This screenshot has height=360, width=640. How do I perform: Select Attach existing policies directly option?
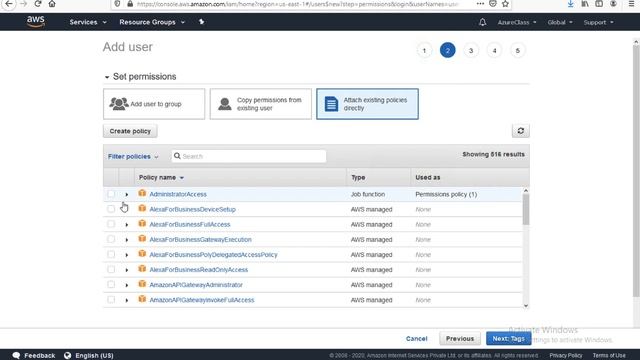coord(367,104)
